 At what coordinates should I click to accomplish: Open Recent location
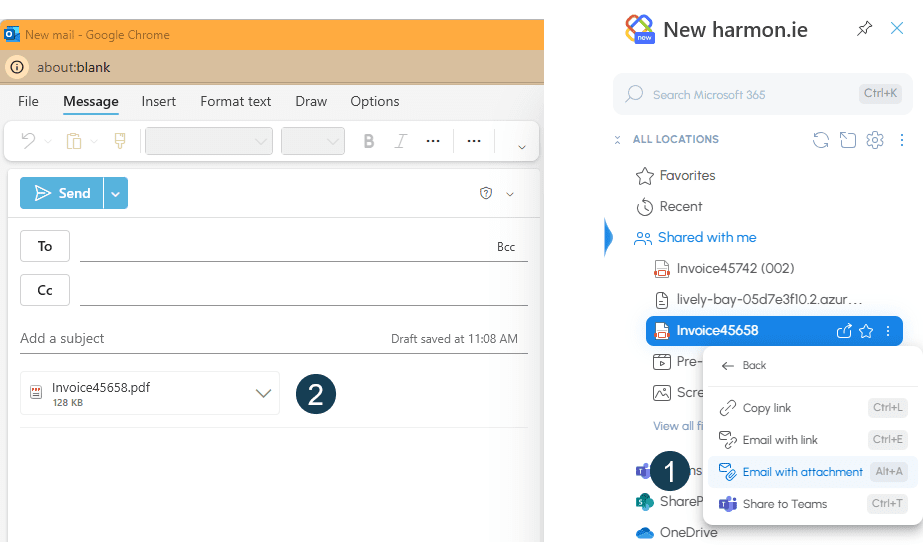[669, 207]
